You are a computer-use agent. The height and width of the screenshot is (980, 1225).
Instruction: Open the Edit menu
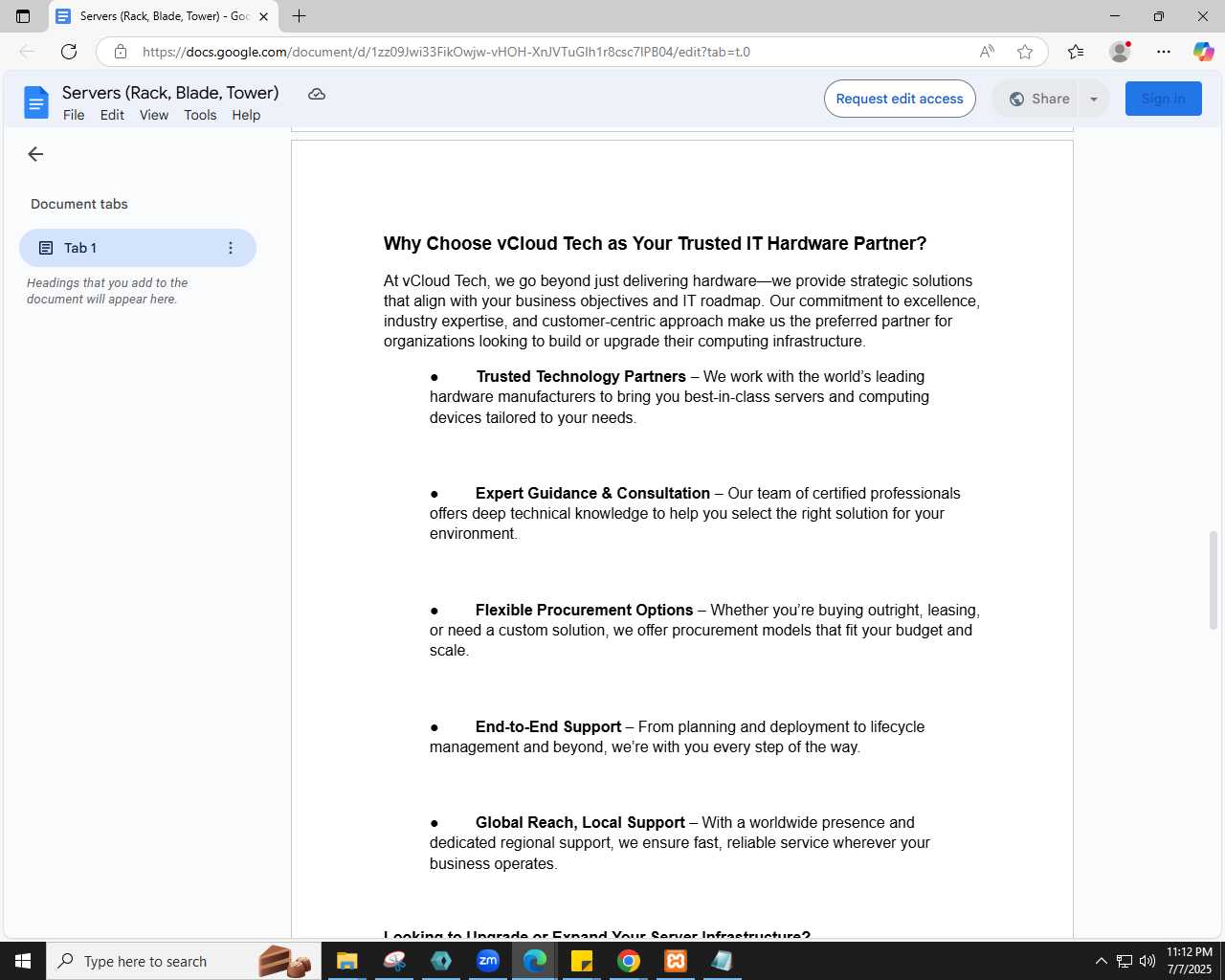(112, 115)
